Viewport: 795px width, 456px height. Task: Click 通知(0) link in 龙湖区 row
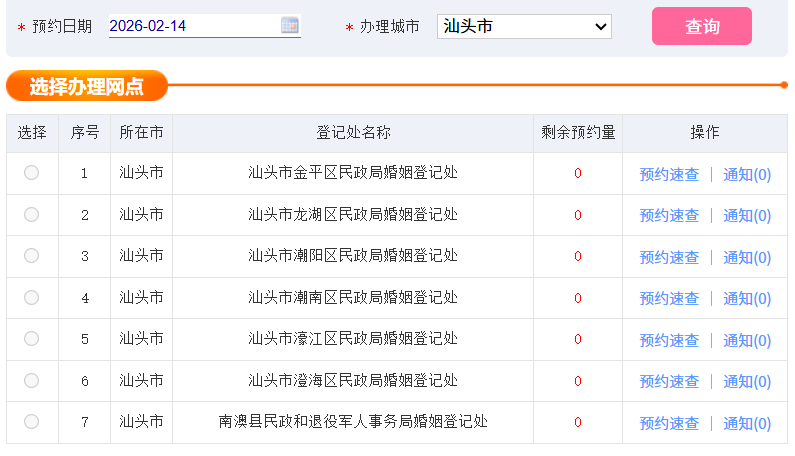tap(747, 216)
